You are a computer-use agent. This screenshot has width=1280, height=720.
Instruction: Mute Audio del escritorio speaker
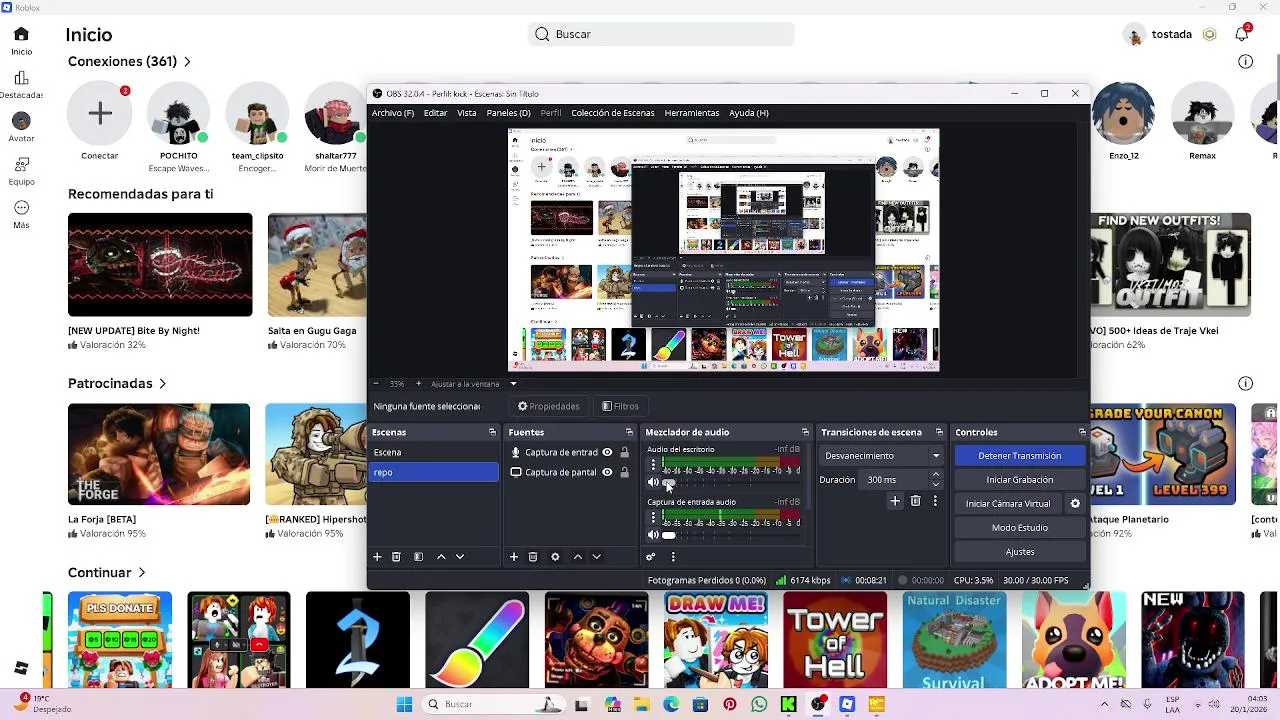pos(653,482)
